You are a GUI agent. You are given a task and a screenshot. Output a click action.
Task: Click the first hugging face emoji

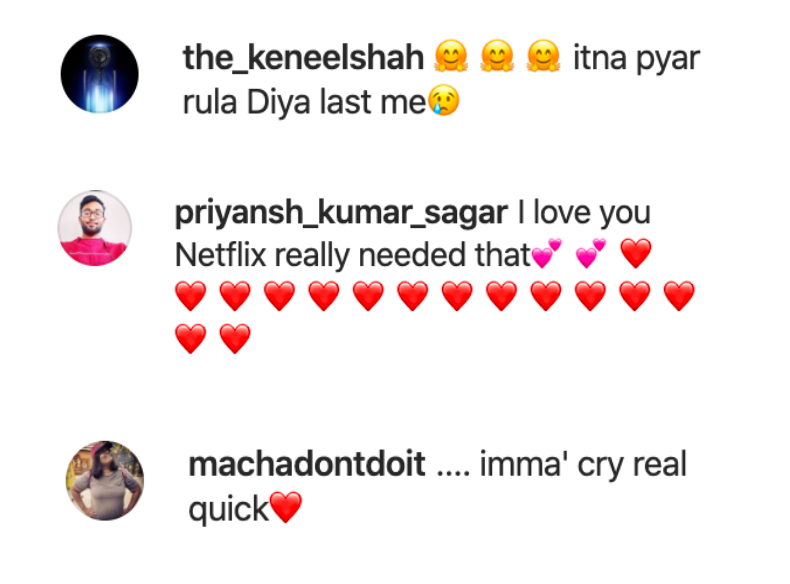coord(449,58)
